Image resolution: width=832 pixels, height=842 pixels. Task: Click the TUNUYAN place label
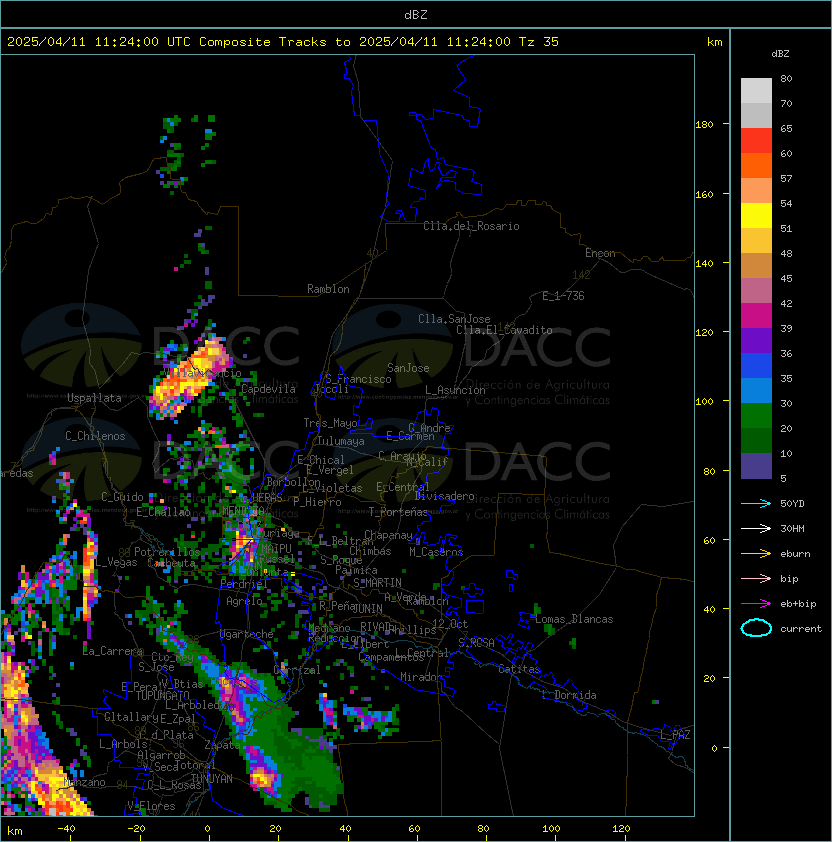(212, 779)
